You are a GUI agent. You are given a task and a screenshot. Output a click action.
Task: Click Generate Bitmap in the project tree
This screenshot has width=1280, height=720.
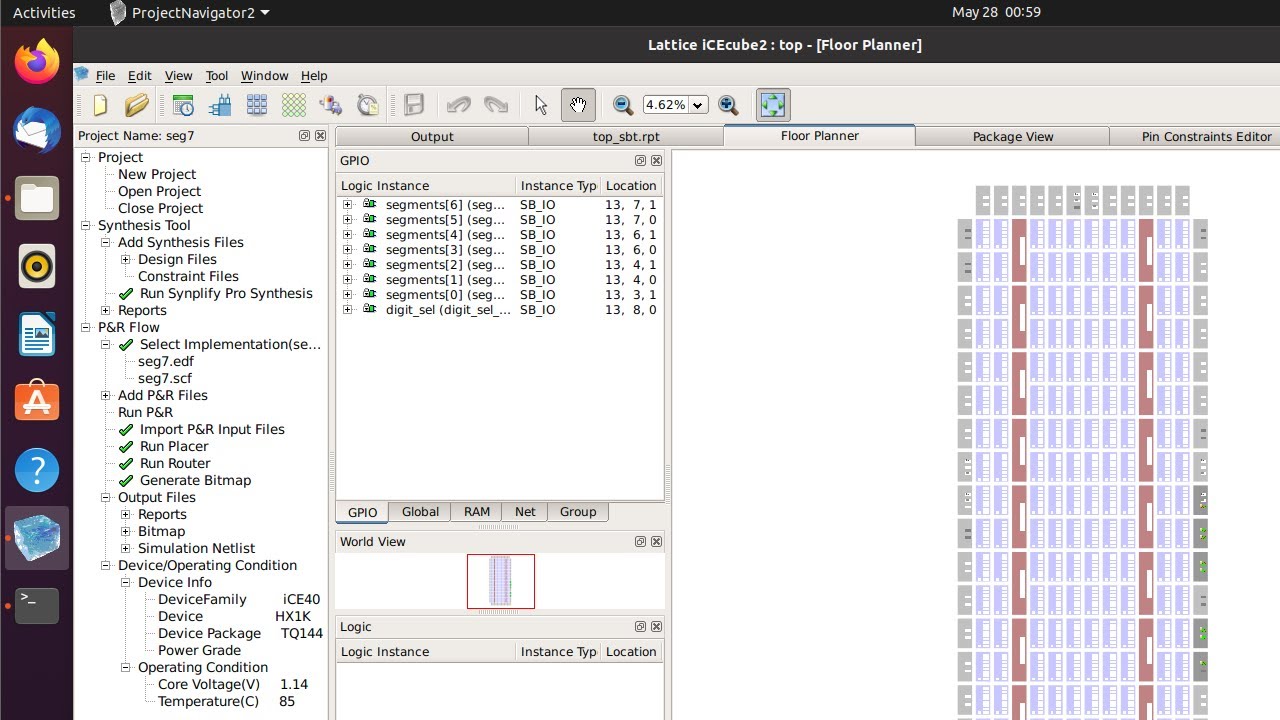click(x=195, y=480)
